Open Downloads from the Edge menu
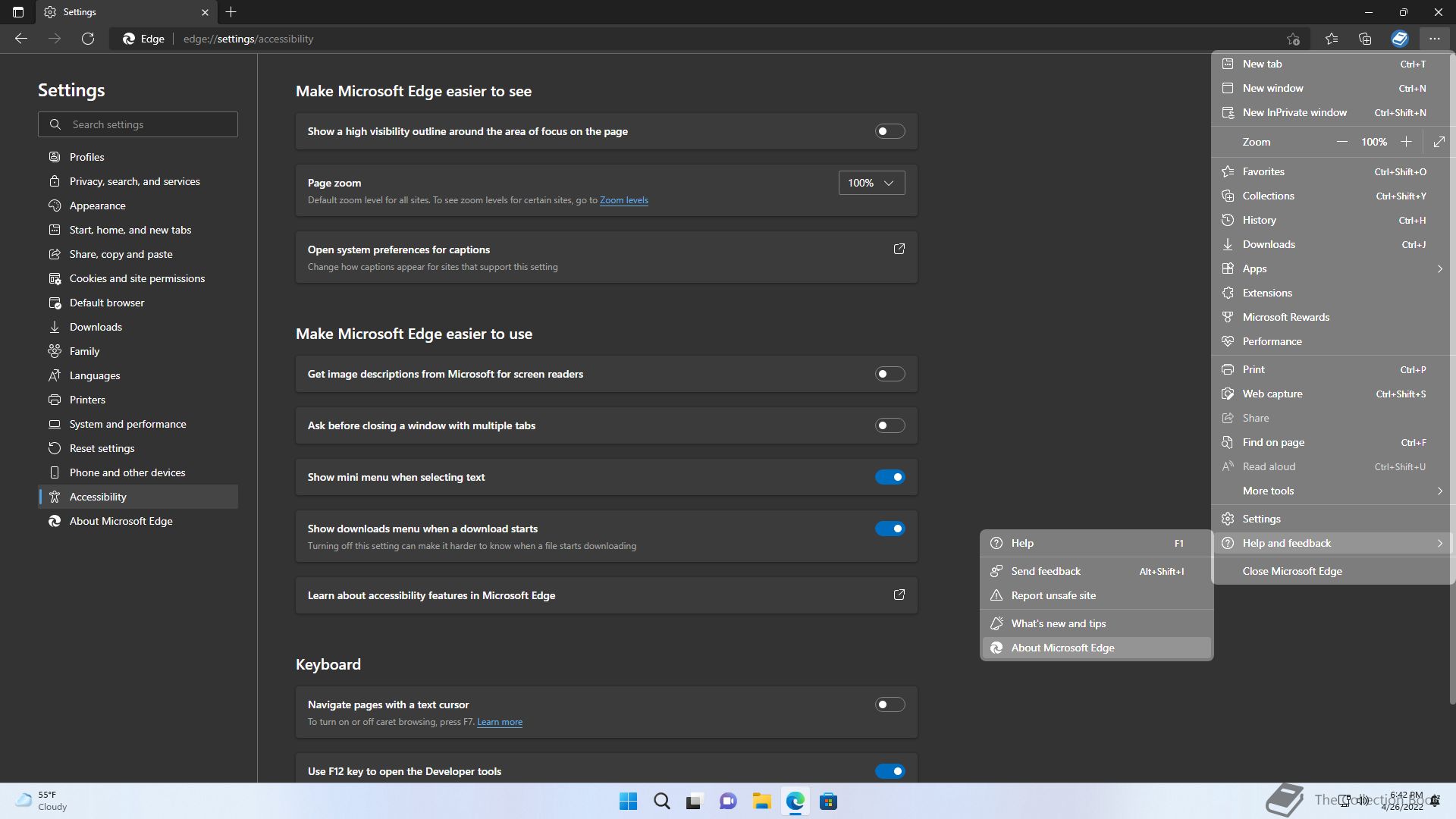This screenshot has width=1456, height=819. (x=1331, y=244)
